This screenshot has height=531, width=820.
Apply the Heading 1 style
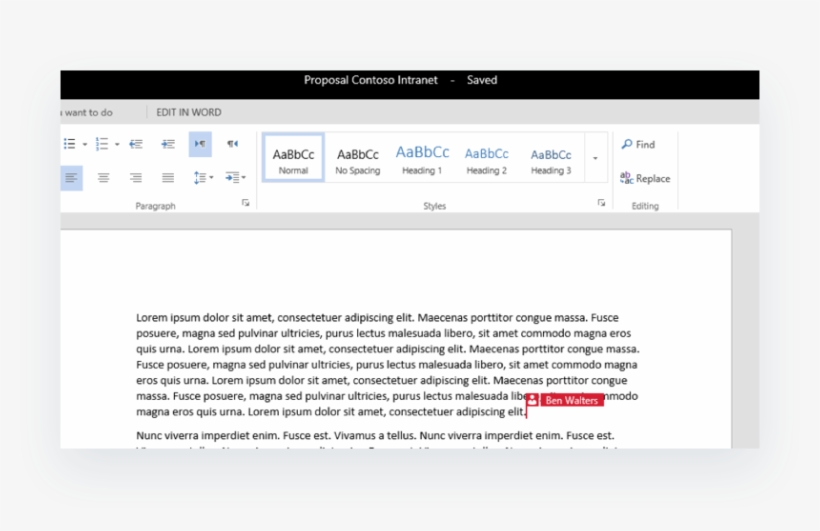point(422,157)
